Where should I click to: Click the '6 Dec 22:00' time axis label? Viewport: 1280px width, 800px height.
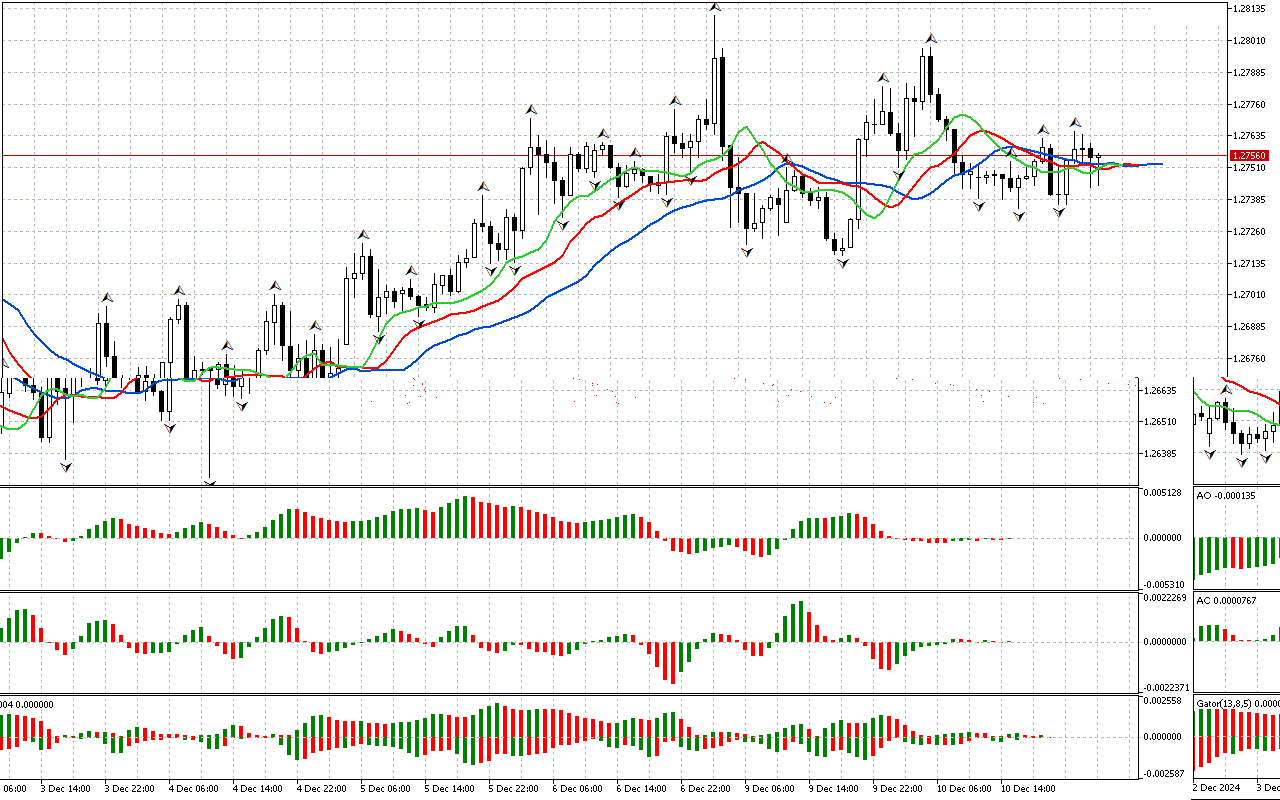[706, 789]
